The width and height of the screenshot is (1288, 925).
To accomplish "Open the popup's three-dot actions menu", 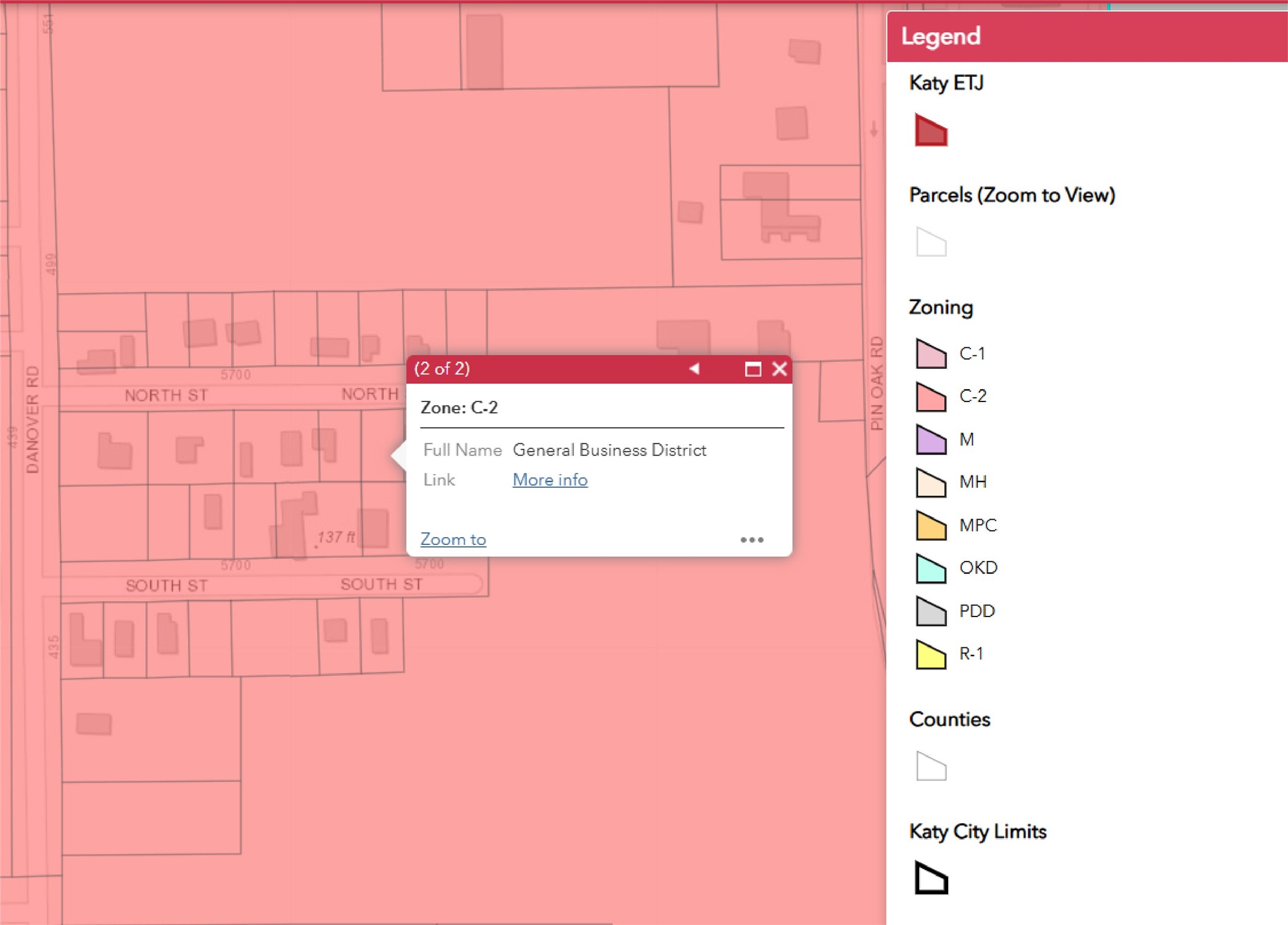I will click(x=751, y=540).
